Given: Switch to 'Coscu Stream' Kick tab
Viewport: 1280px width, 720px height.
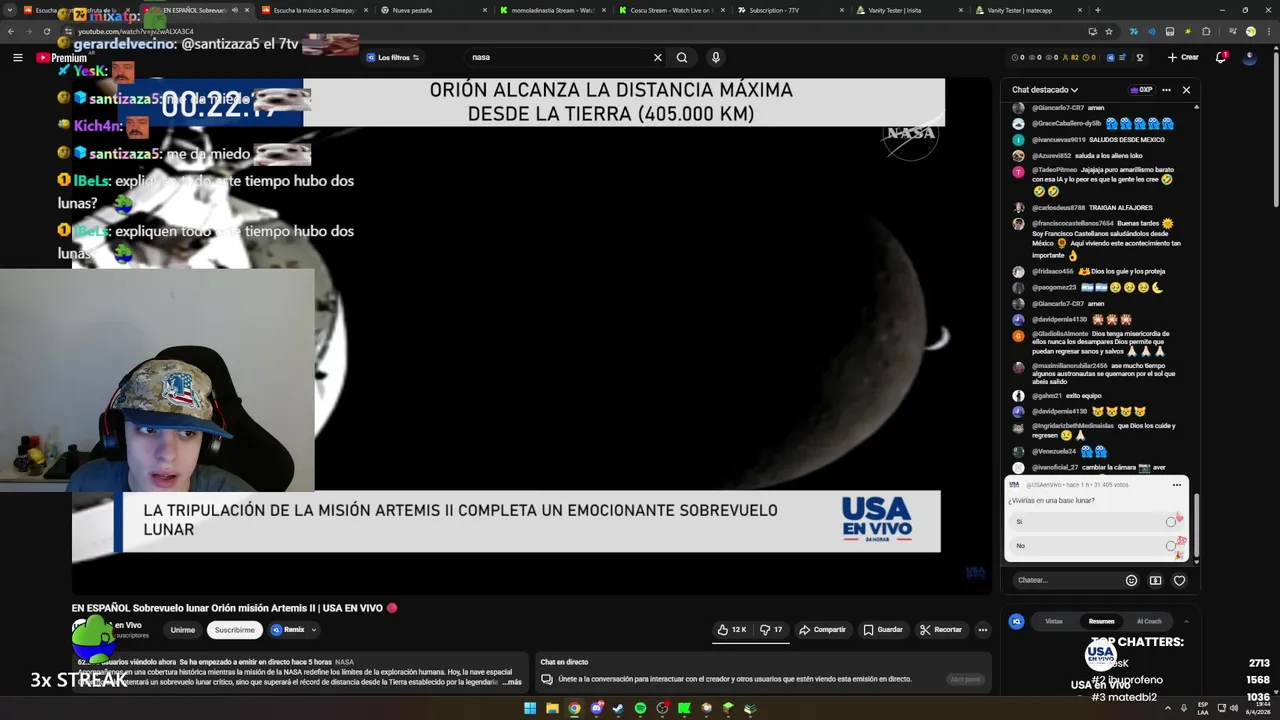Looking at the screenshot, I should click(670, 10).
